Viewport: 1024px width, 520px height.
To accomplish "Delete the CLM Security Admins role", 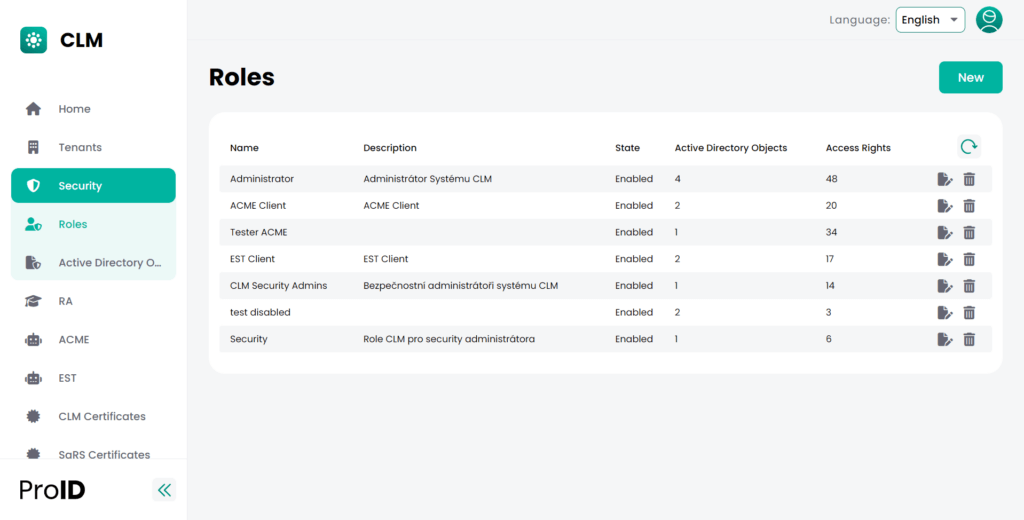I will (969, 286).
